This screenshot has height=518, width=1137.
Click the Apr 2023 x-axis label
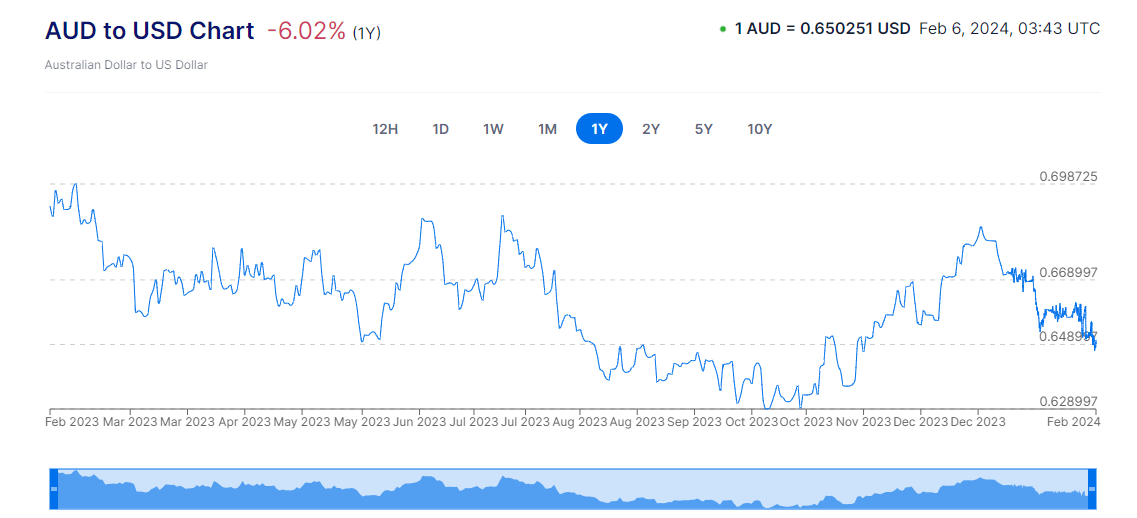(244, 422)
